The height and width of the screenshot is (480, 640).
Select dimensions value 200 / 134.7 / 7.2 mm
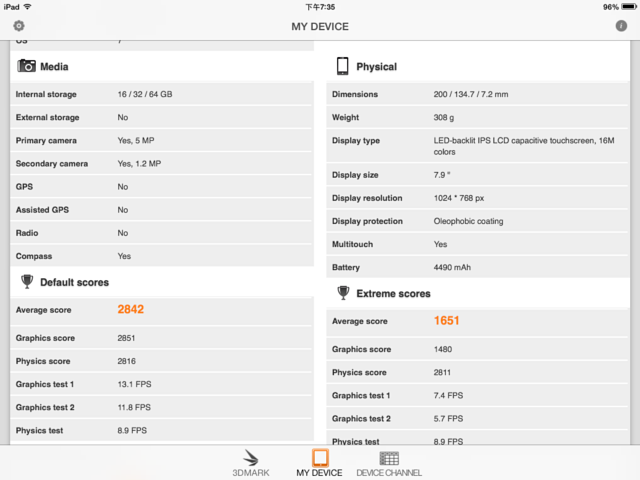click(471, 94)
